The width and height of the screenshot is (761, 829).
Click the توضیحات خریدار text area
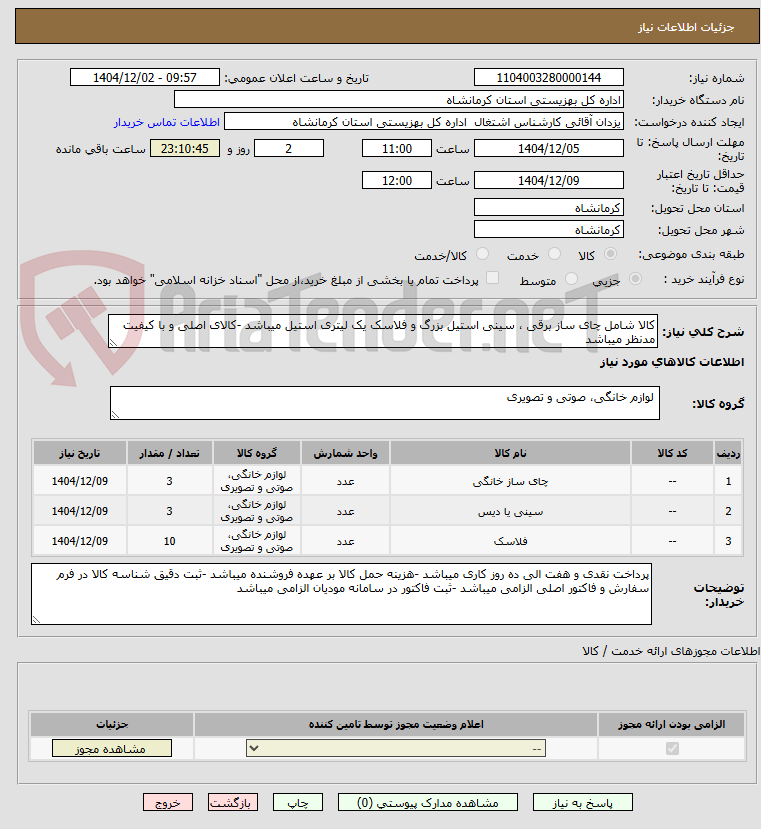[x=341, y=594]
